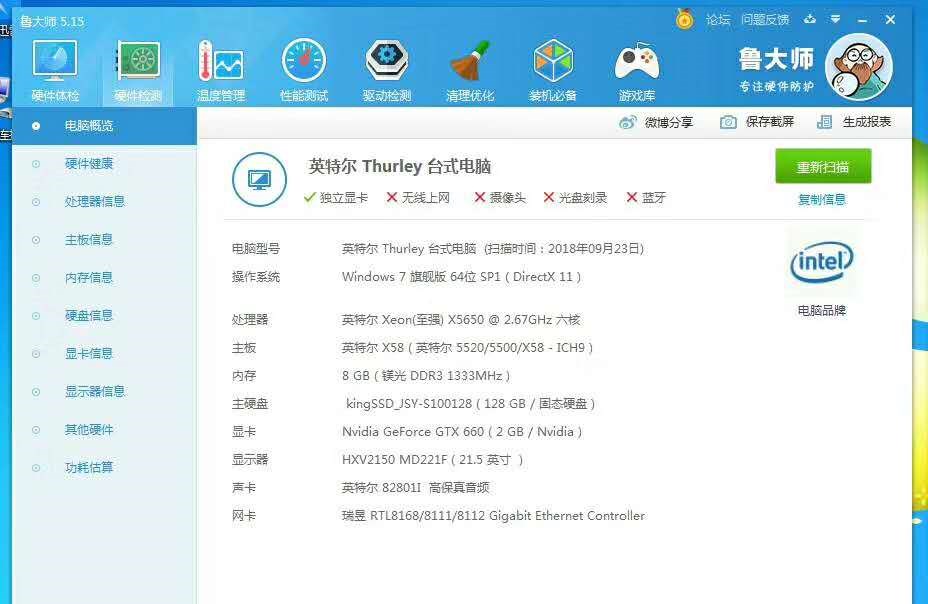Open 装机必备 essential software cube
Viewport: 928px width, 604px height.
click(x=553, y=71)
